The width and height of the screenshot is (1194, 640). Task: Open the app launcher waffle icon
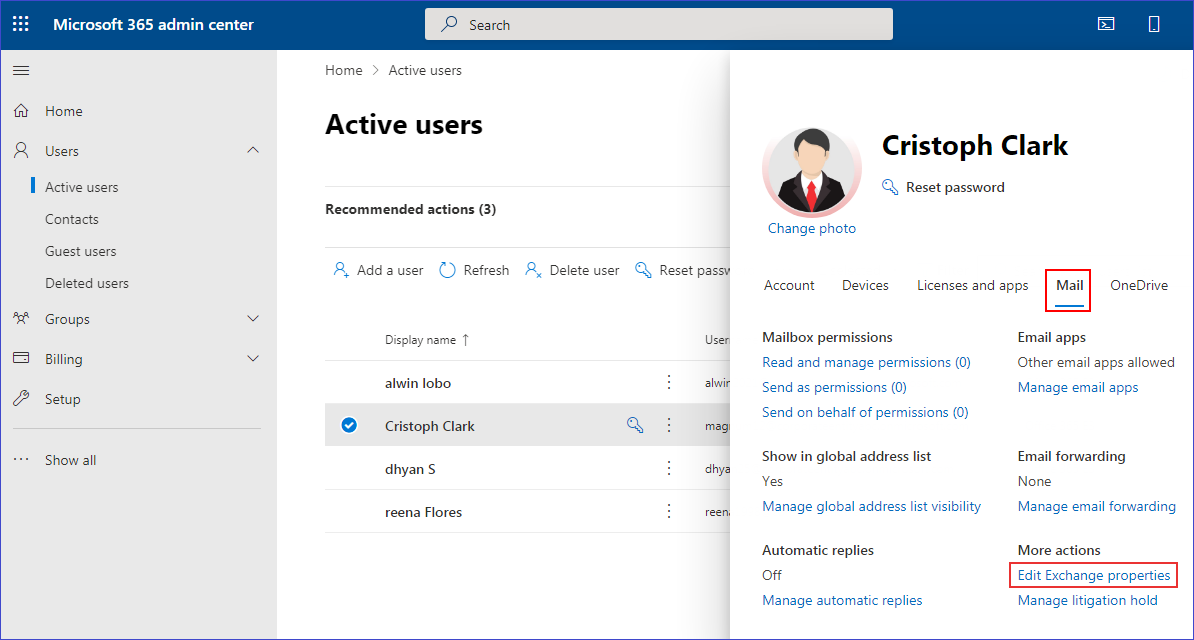pyautogui.click(x=21, y=24)
